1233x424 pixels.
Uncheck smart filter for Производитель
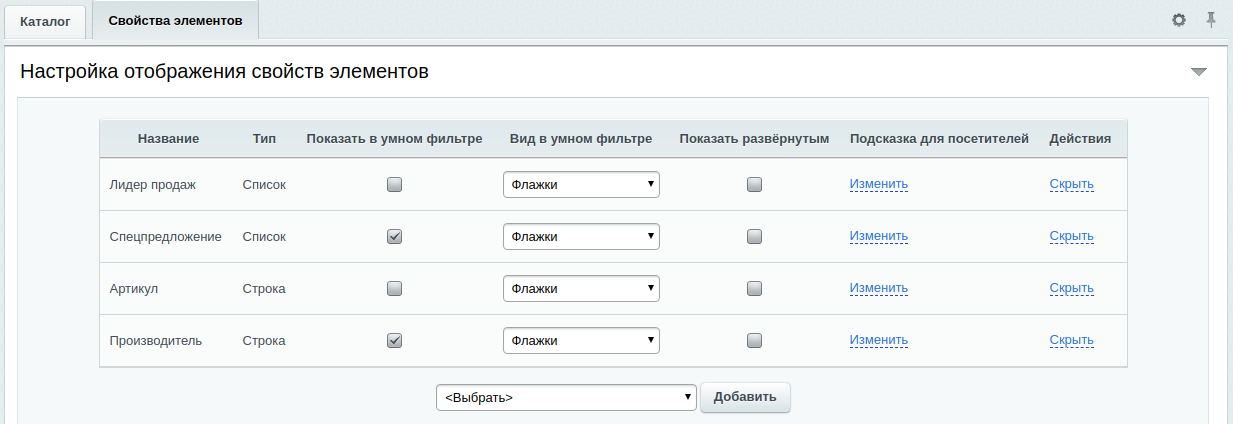click(x=395, y=340)
